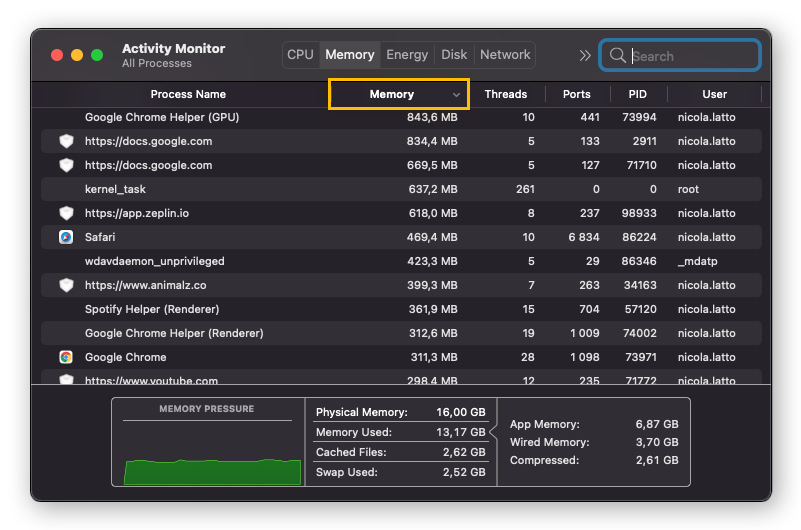Select wdavdaemon_unprivileged process row
Viewport: 801px width, 530px height.
tap(401, 261)
